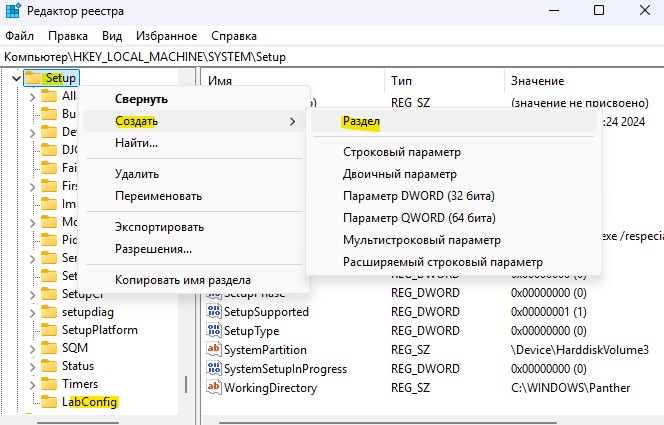Click the LabConfig folder icon
The width and height of the screenshot is (664, 425).
49,402
